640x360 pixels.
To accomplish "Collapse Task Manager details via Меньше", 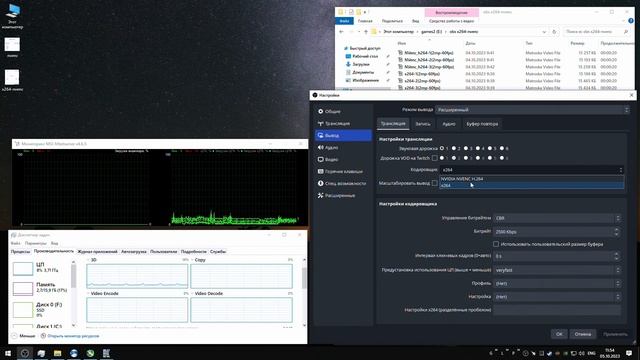I will click(24, 336).
